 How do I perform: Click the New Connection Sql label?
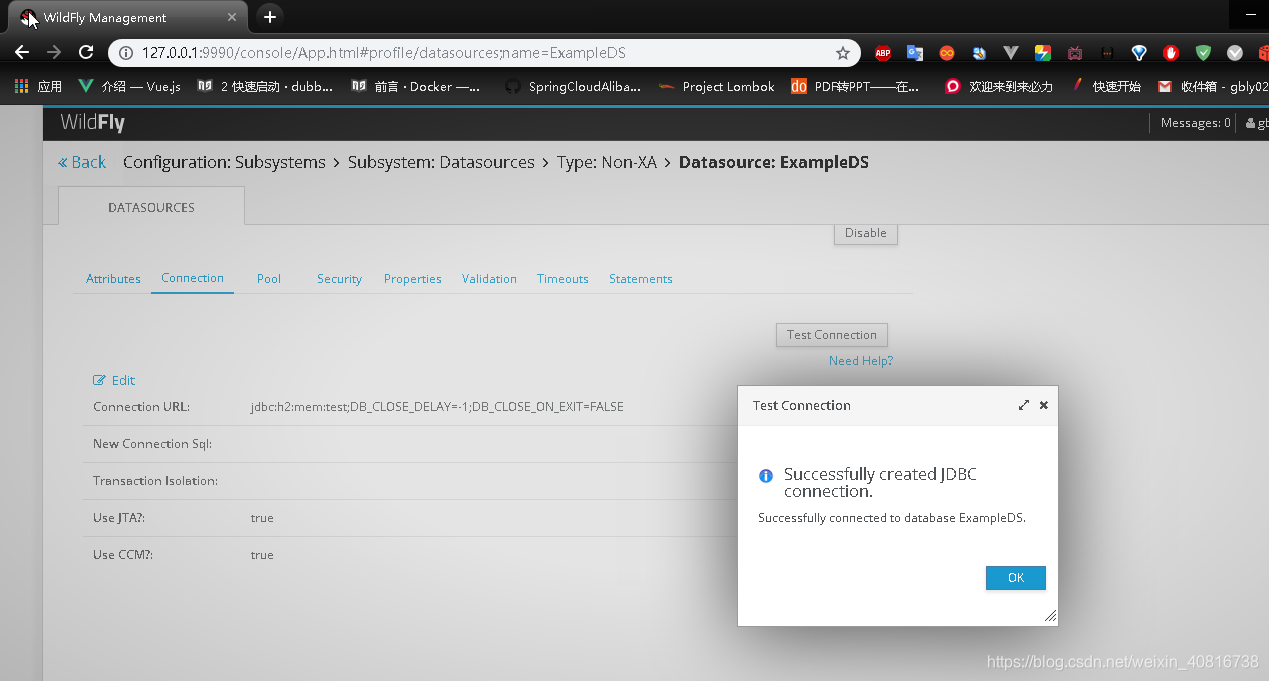[152, 444]
